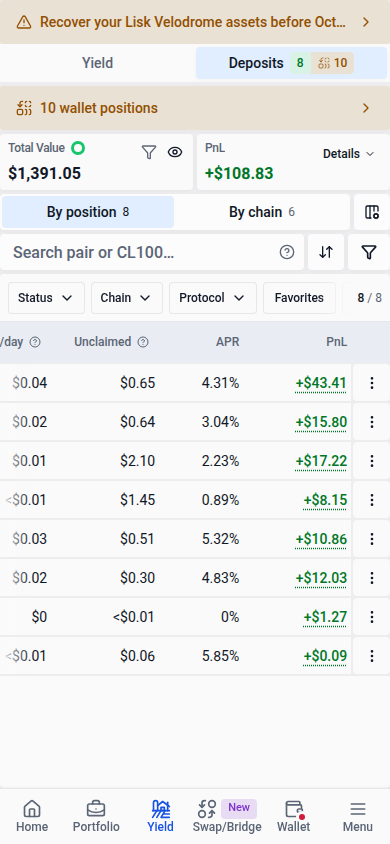This screenshot has height=844, width=390.
Task: Toggle the Favorites filter
Action: pos(299,298)
